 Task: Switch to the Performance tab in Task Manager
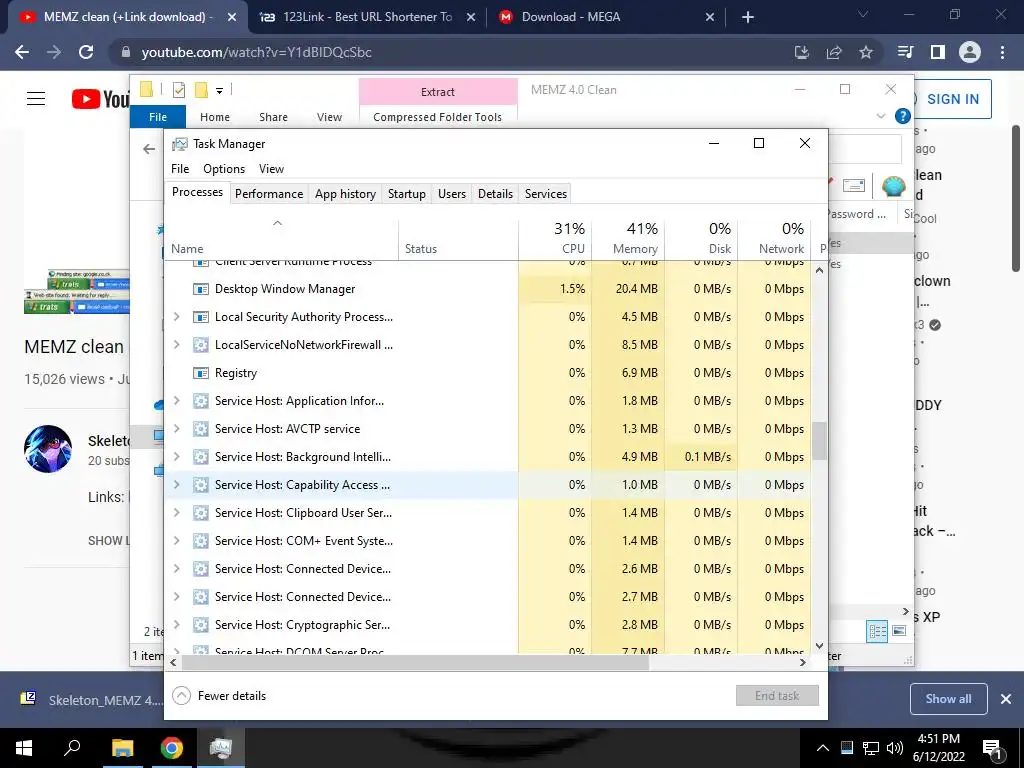tap(269, 194)
